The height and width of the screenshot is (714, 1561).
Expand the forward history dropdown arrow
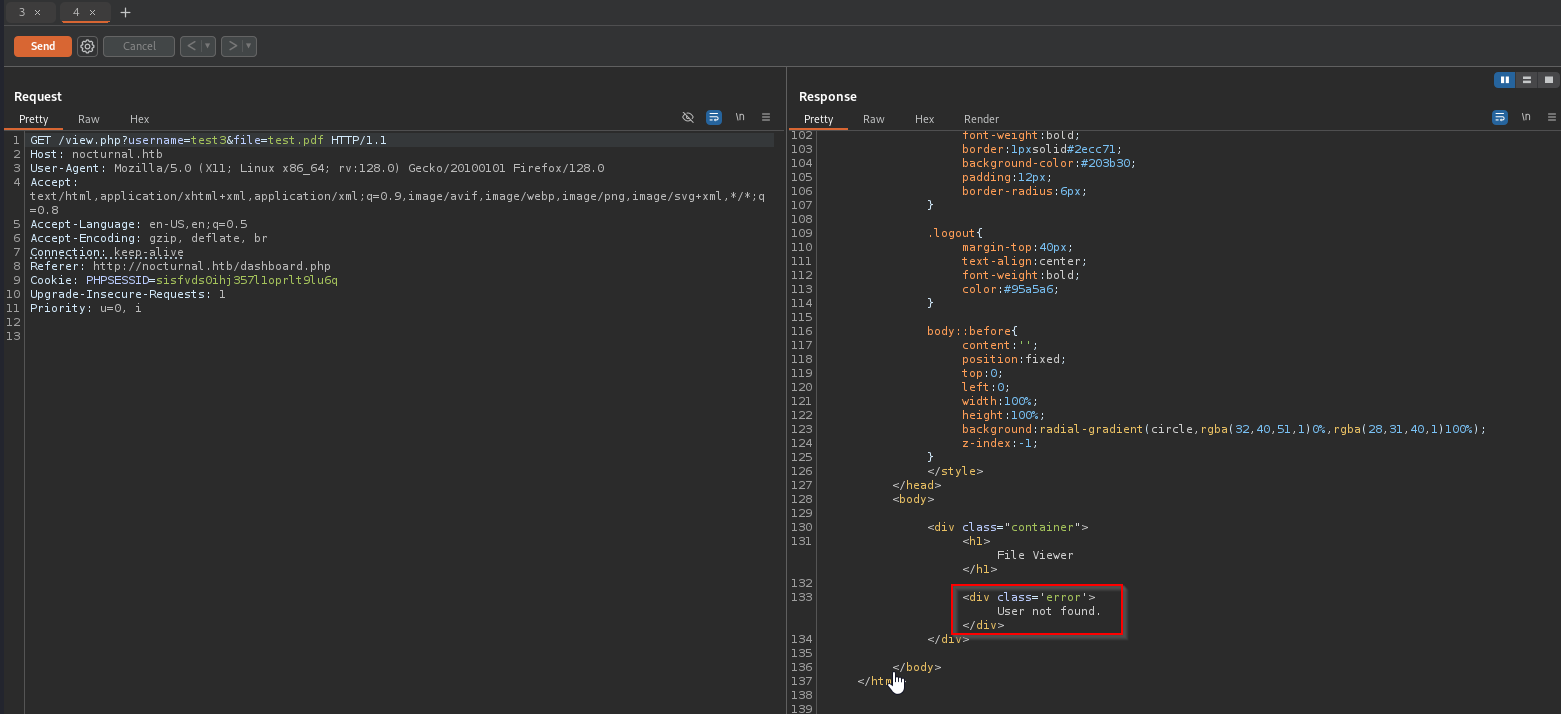point(248,46)
